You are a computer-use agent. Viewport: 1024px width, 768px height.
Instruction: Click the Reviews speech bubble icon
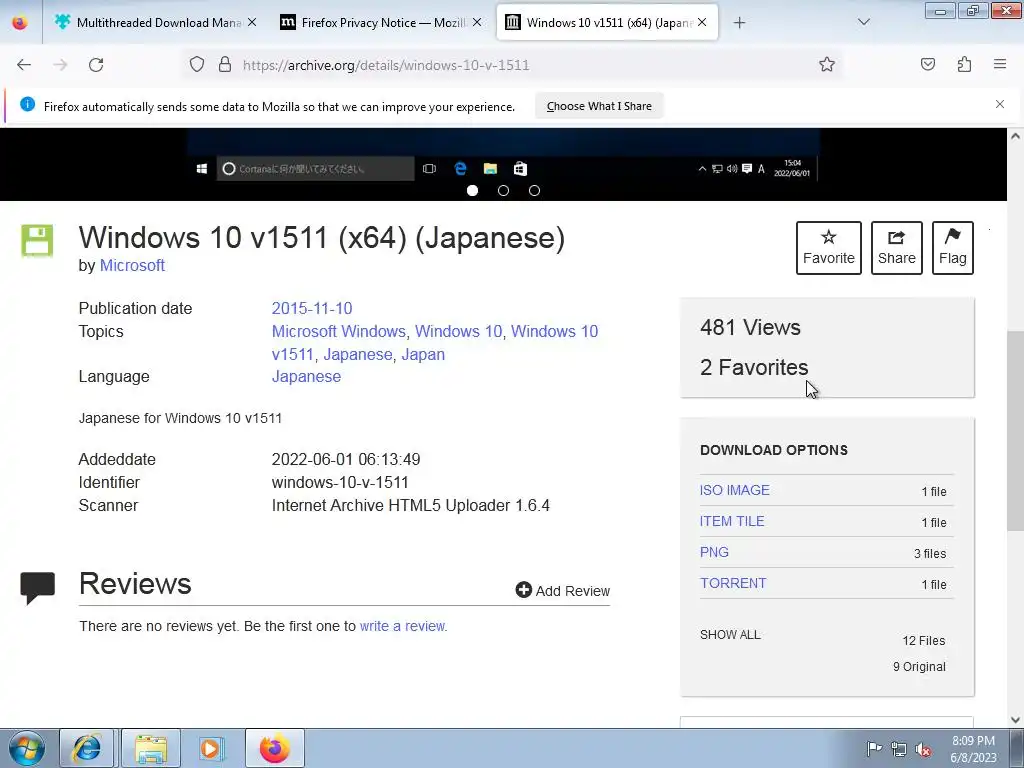37,588
